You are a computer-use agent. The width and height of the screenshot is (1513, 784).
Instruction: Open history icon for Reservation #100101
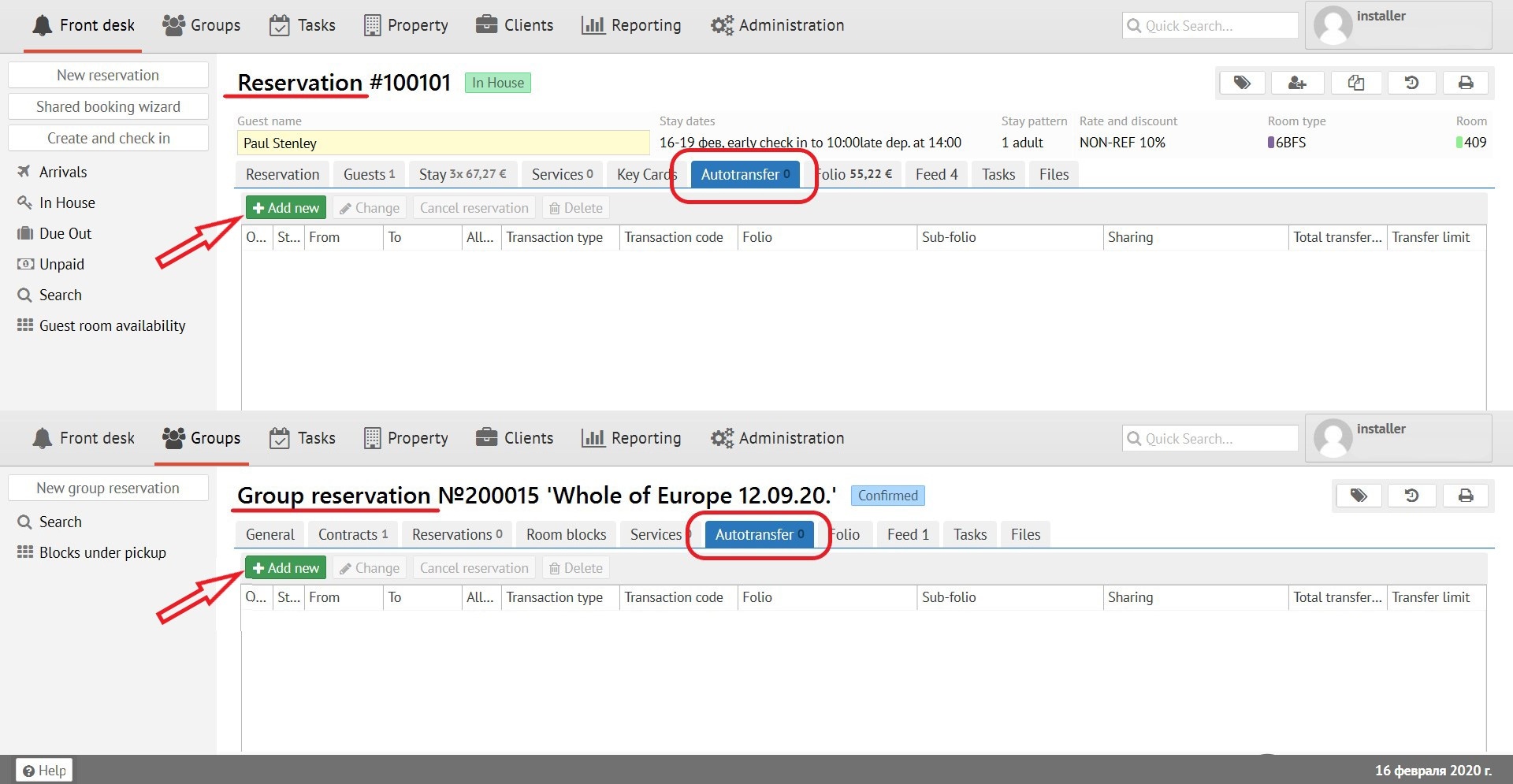pos(1411,83)
